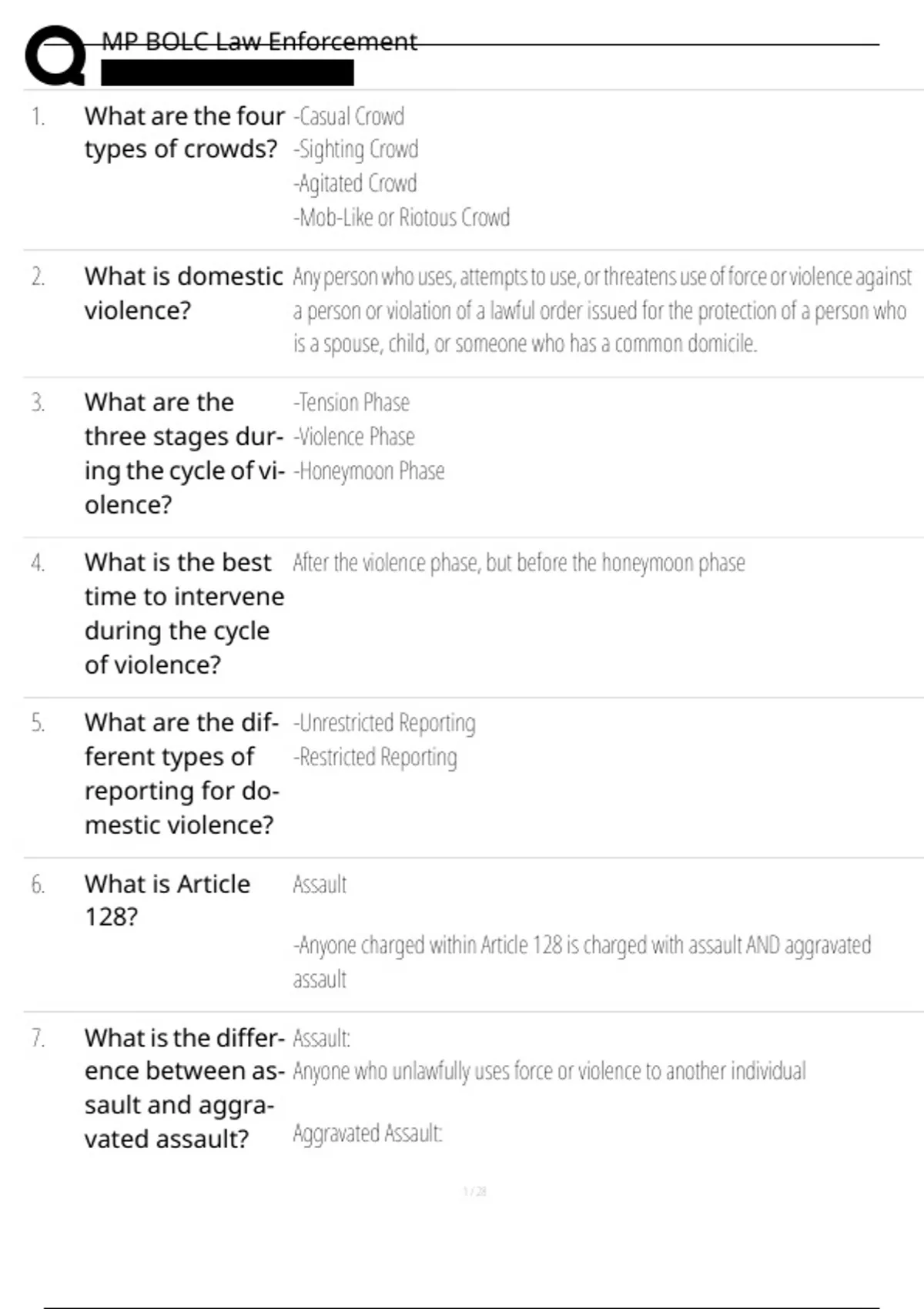The height and width of the screenshot is (1309, 924).
Task: Select question 7 about assault versus aggravated assault
Action: click(185, 1088)
